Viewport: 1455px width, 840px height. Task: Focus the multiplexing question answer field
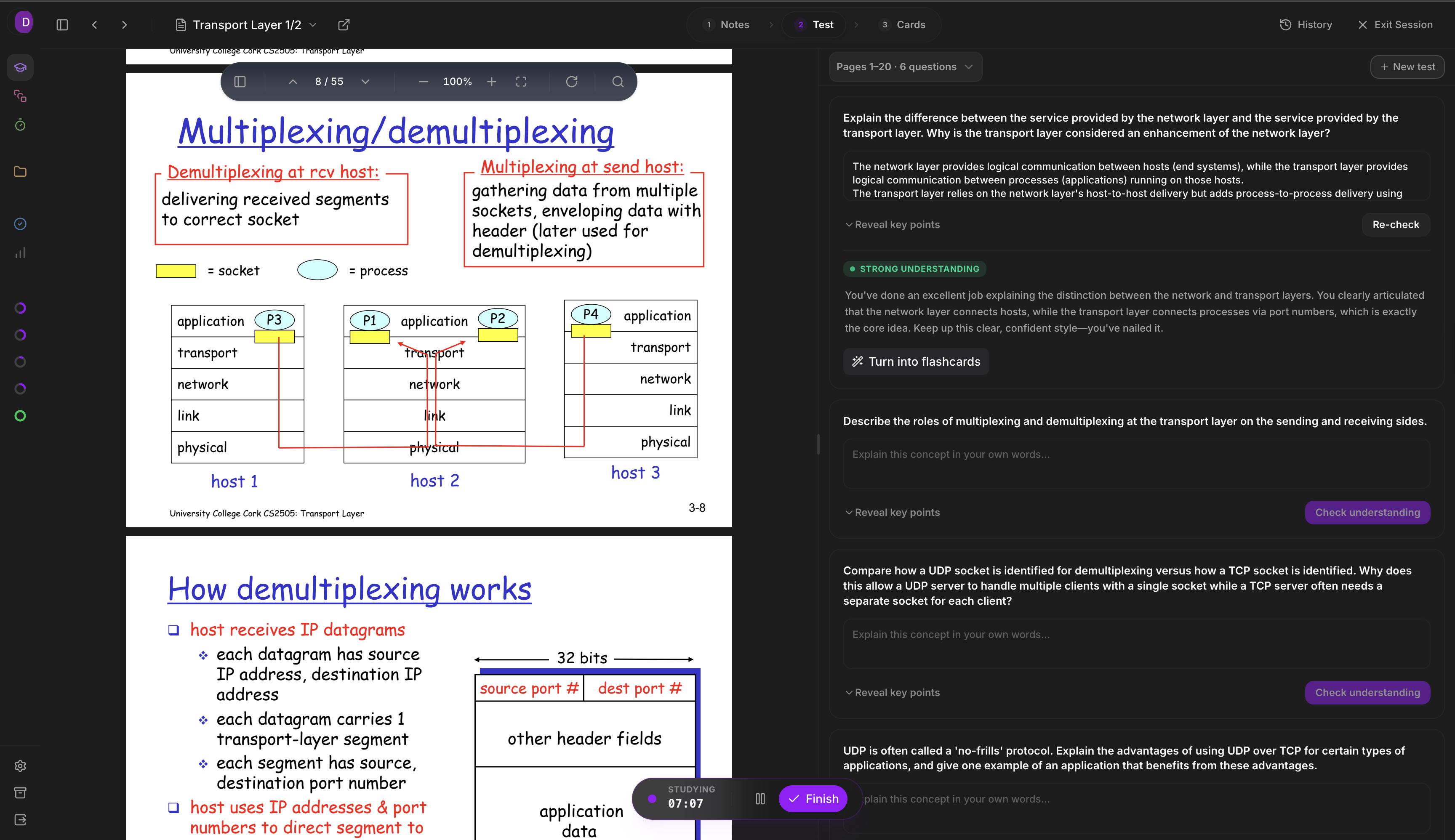coord(1136,464)
